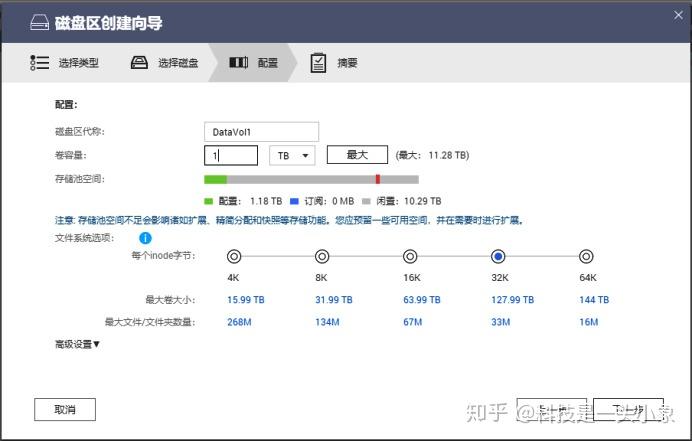Click the (最大: 11.28 TB) text

point(432,155)
